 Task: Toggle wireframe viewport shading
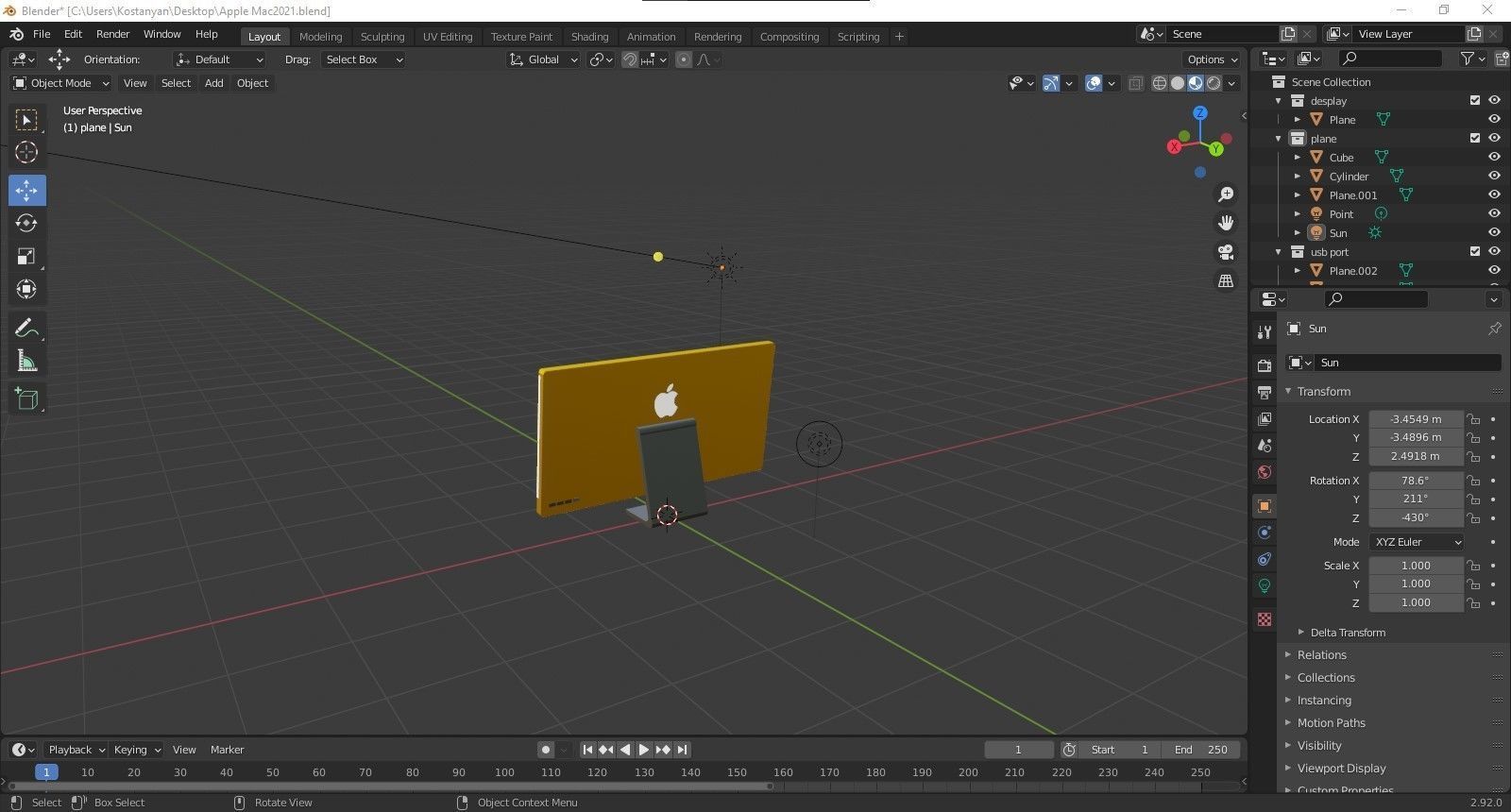(1160, 83)
